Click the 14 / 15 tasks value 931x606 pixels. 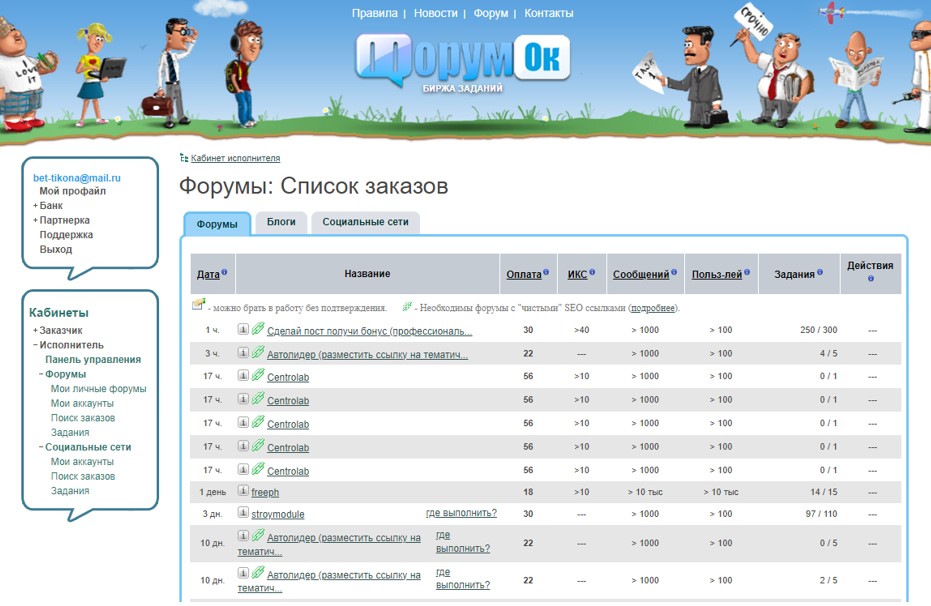pyautogui.click(x=824, y=492)
